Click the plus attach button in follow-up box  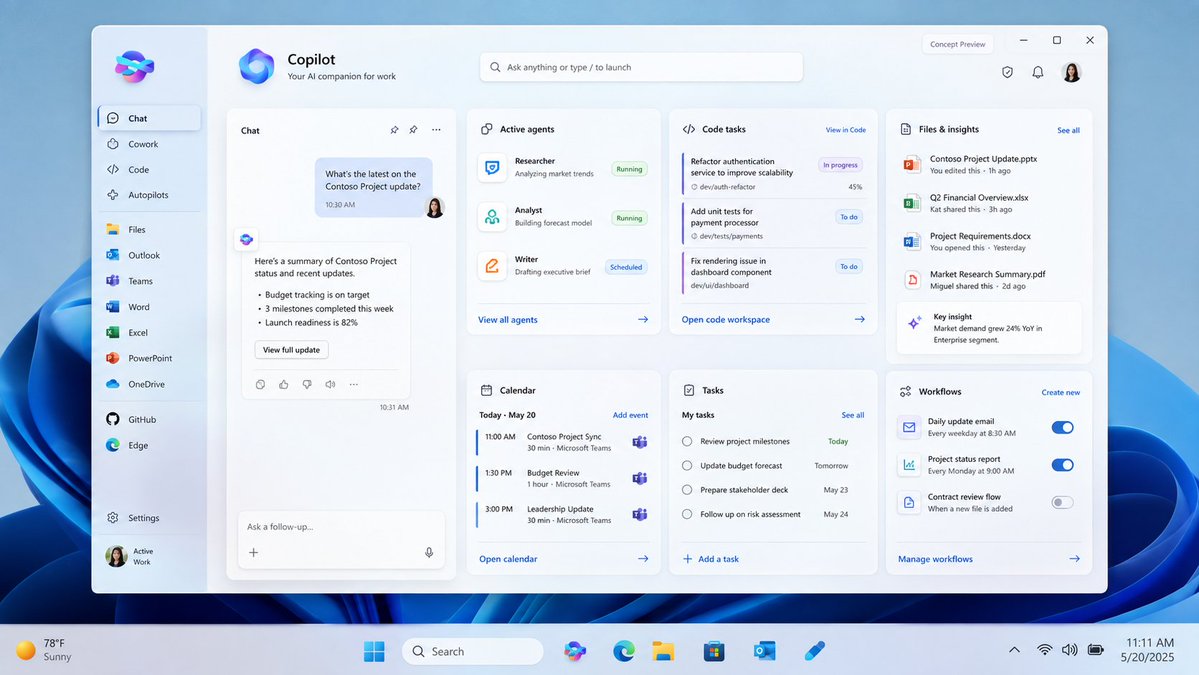(x=254, y=553)
